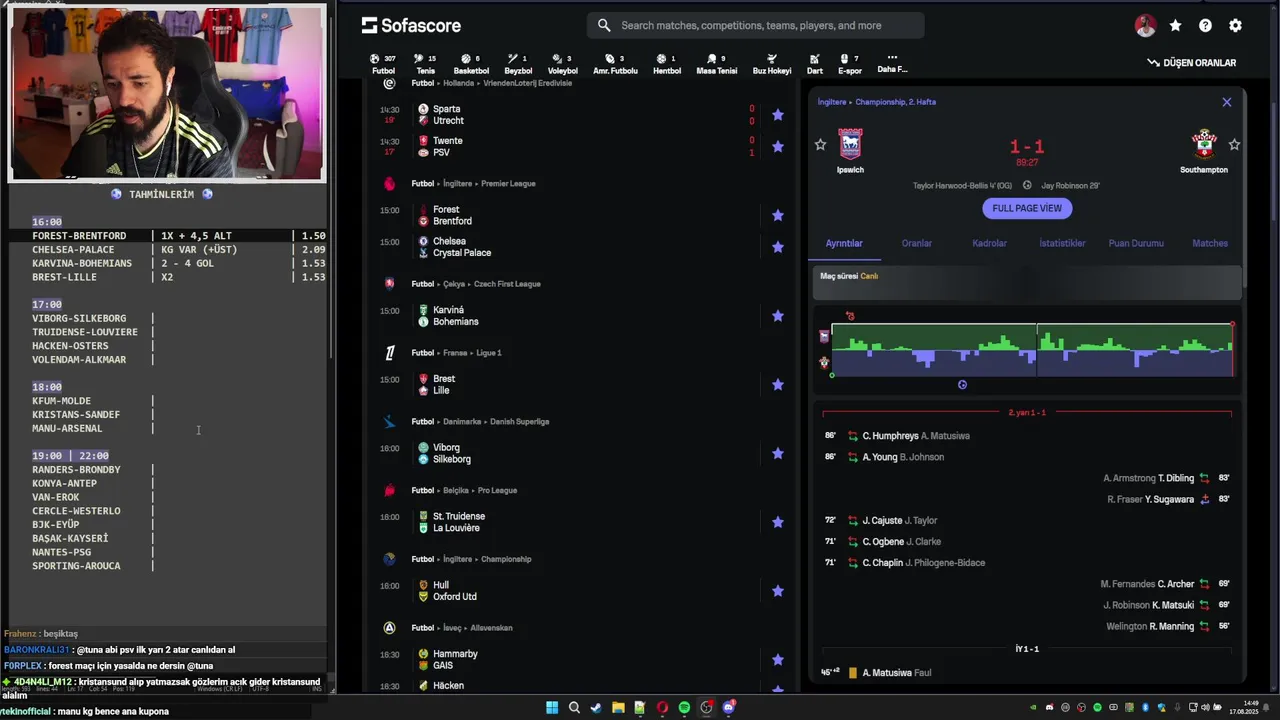
Task: Open the Windows Start menu
Action: [x=552, y=707]
